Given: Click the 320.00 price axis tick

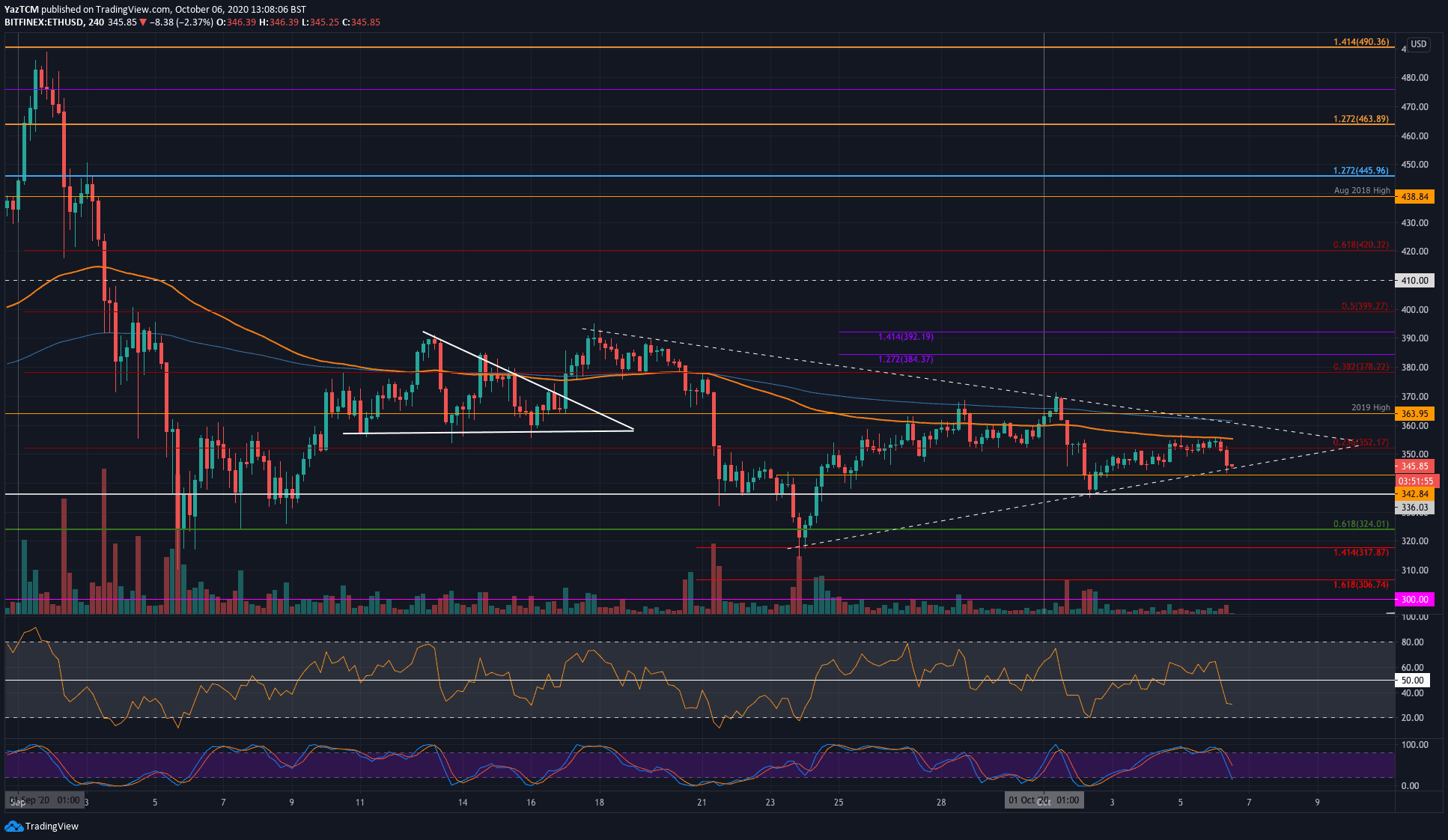Looking at the screenshot, I should (1414, 541).
